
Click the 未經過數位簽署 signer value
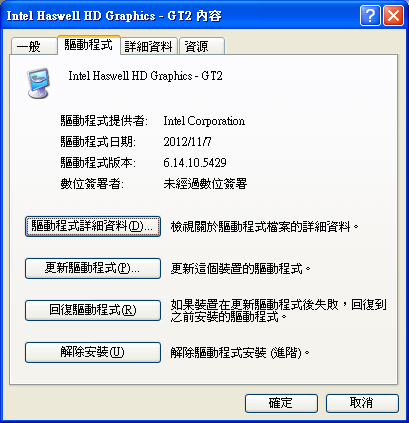pyautogui.click(x=205, y=184)
